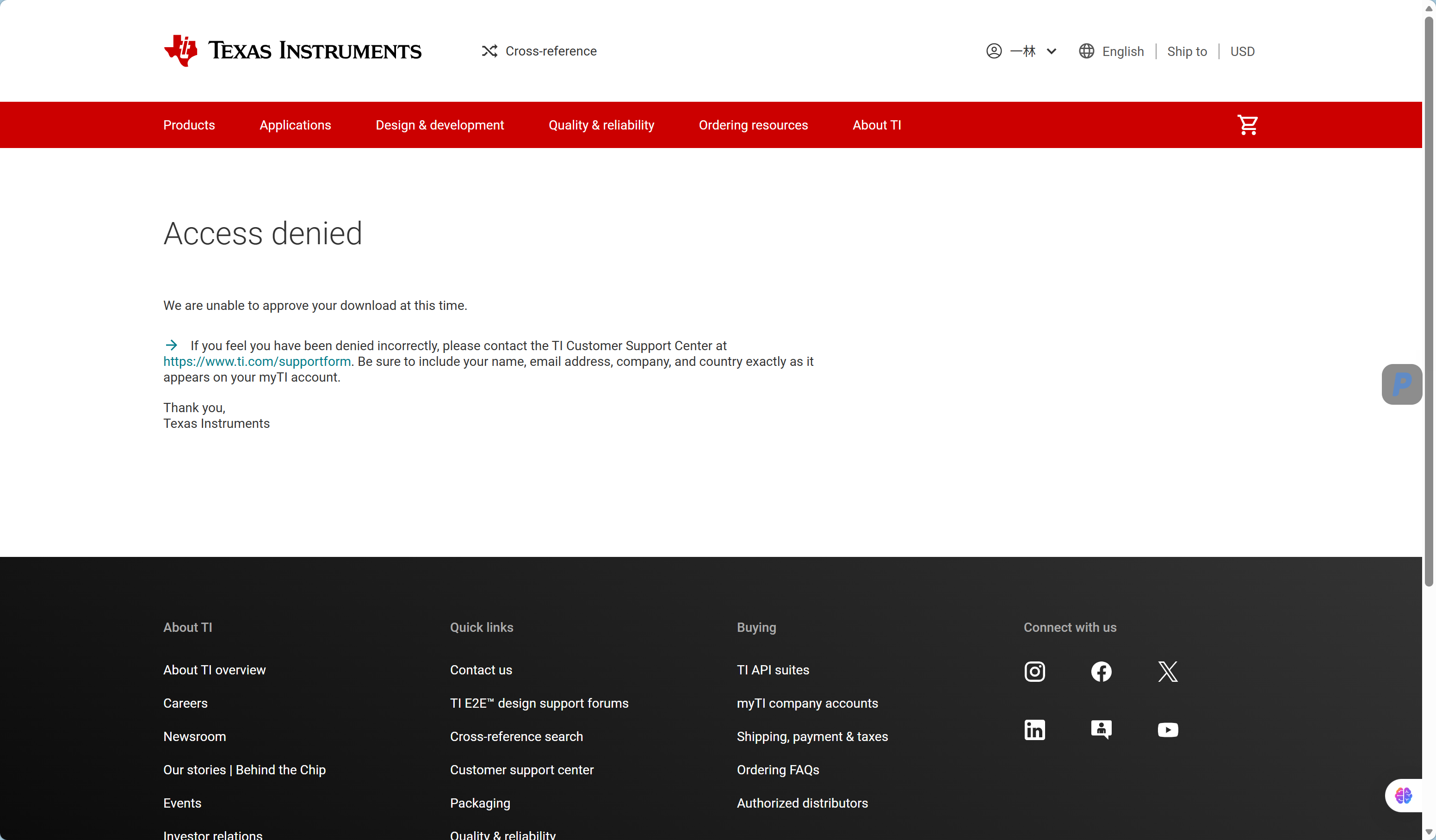Click the 'About TI' footer heading
The width and height of the screenshot is (1436, 840).
(x=187, y=627)
